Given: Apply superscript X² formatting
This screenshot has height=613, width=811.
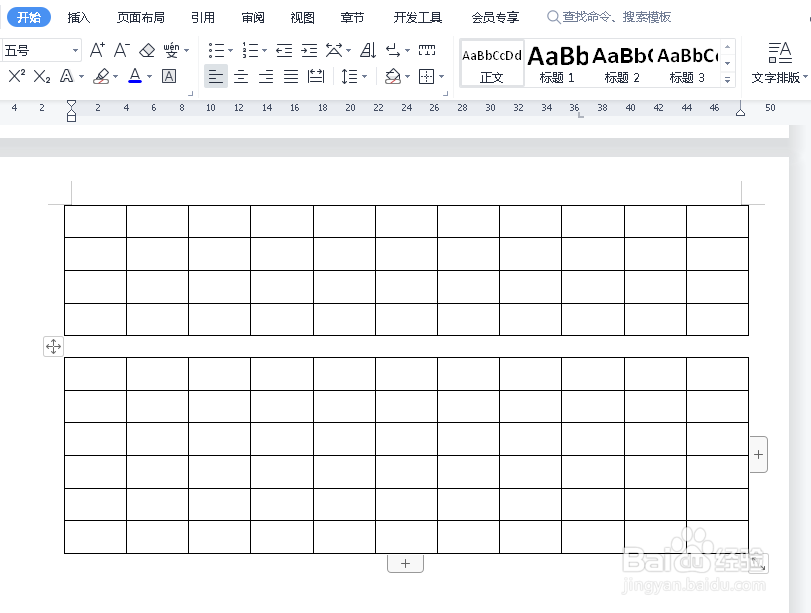Looking at the screenshot, I should click(x=17, y=77).
